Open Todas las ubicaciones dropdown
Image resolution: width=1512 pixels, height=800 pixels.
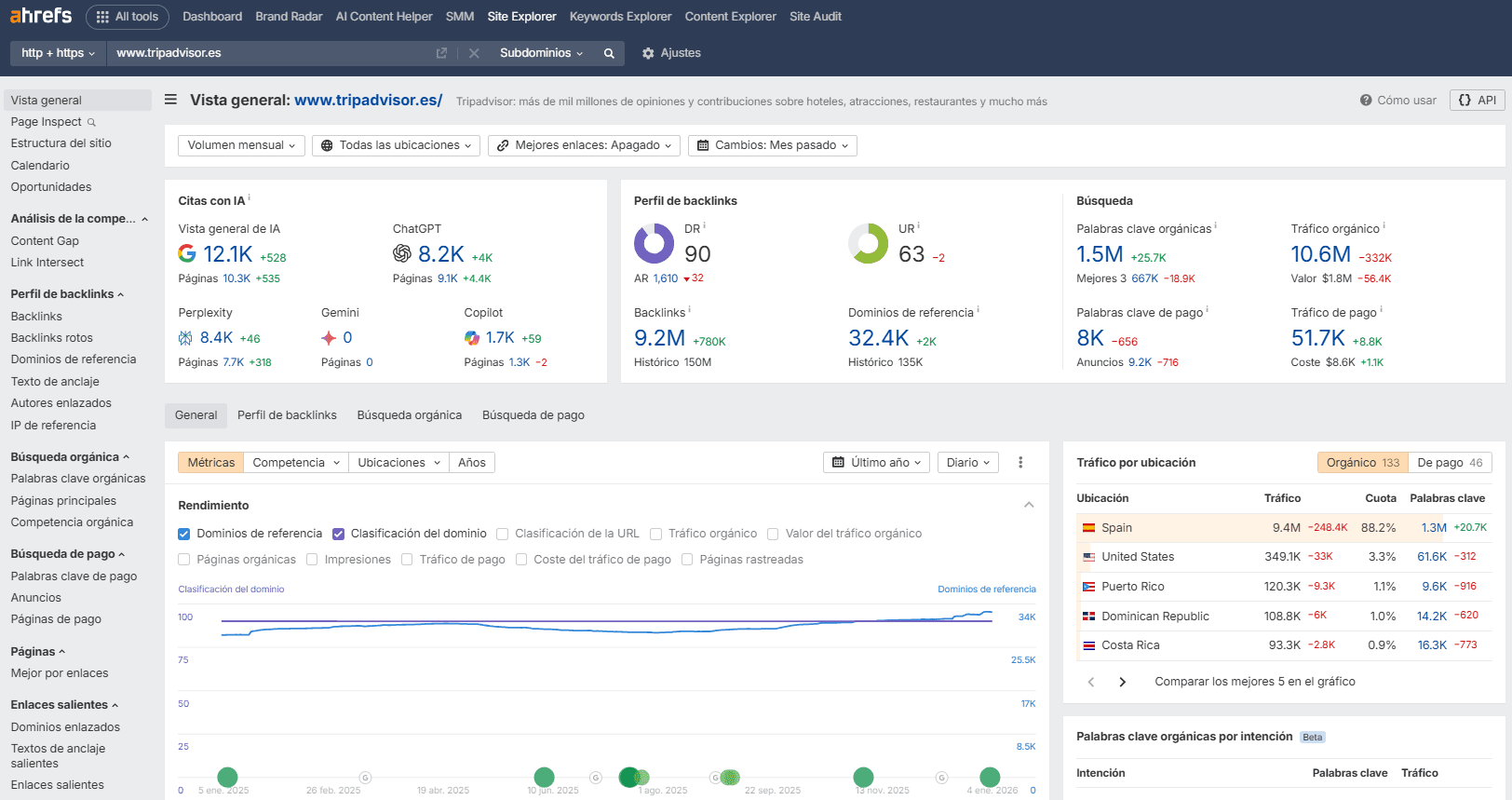pyautogui.click(x=396, y=145)
